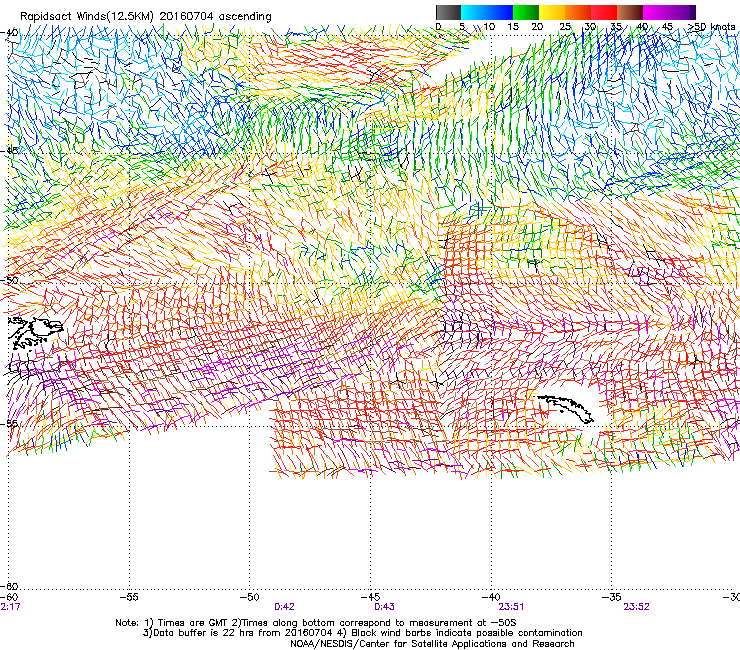
Task: Click the 'NOAA/NESDIS/Center for Satellite Applications' credit
Action: 432,644
